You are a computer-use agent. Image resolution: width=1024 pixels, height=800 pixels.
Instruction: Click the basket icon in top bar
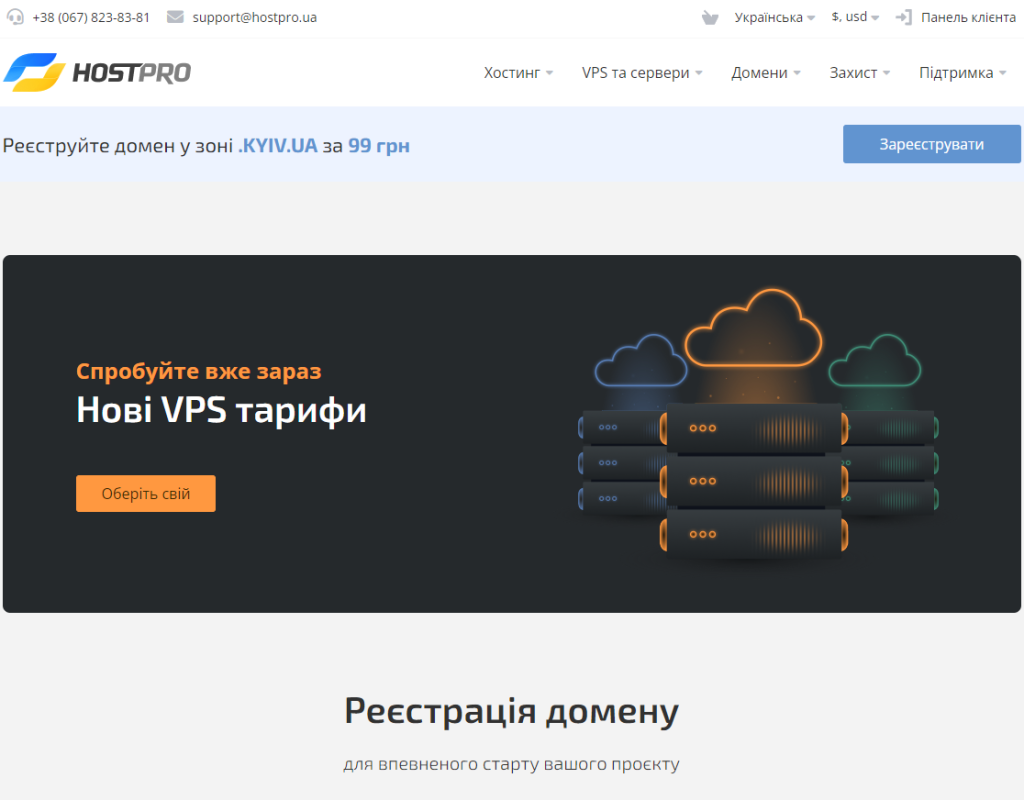coord(710,17)
